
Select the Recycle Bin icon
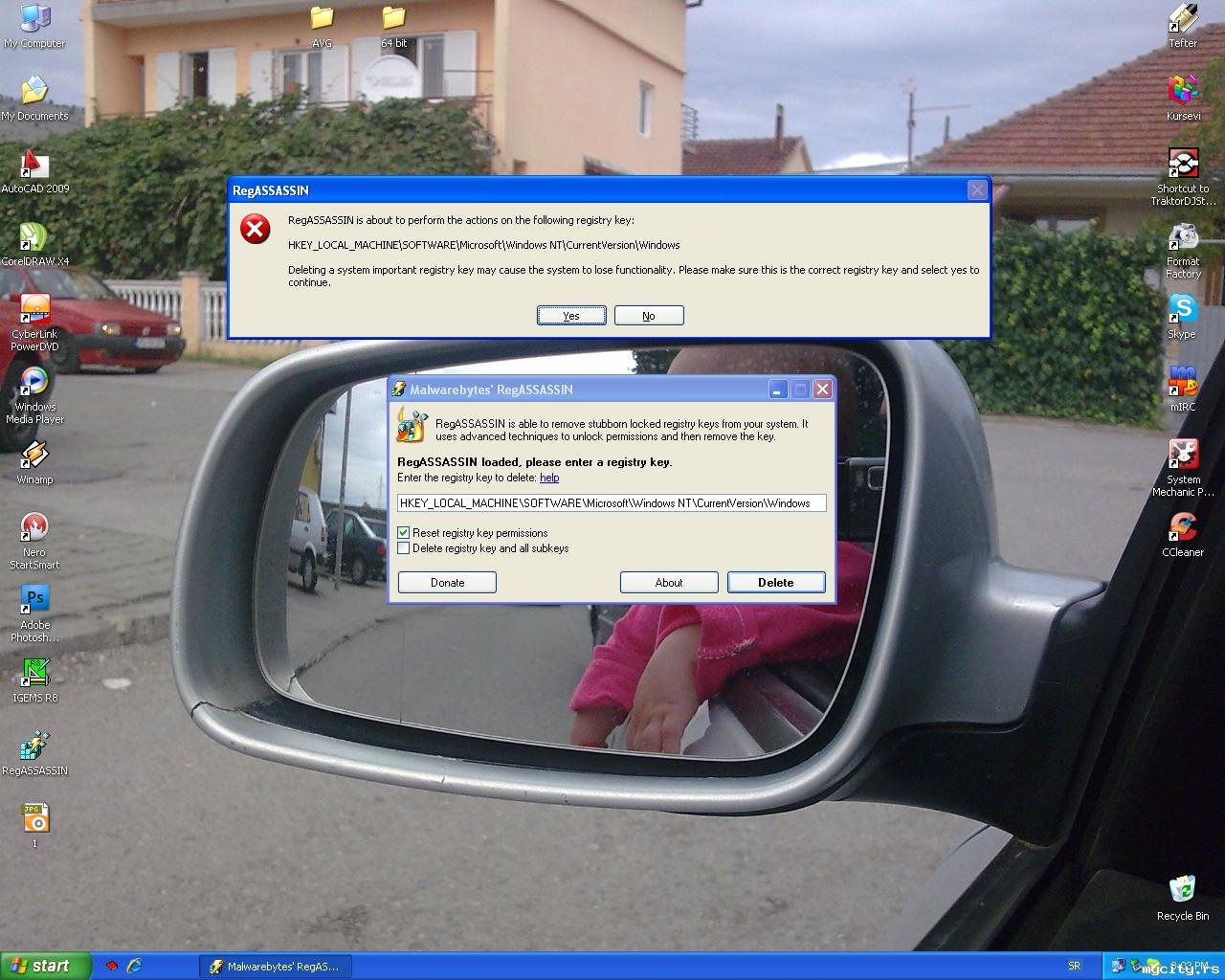point(1183,899)
